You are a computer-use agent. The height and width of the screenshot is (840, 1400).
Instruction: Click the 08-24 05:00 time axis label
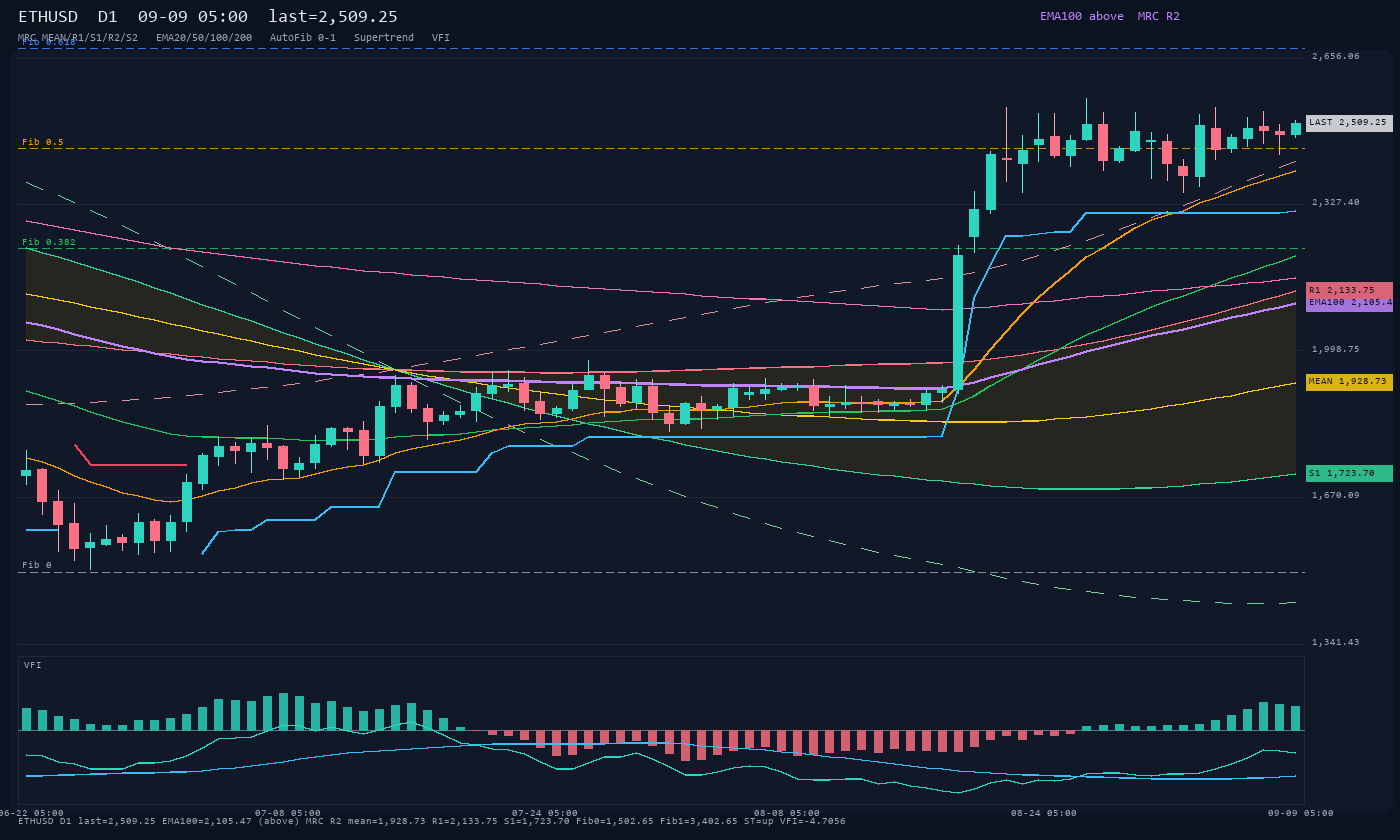tap(1044, 813)
